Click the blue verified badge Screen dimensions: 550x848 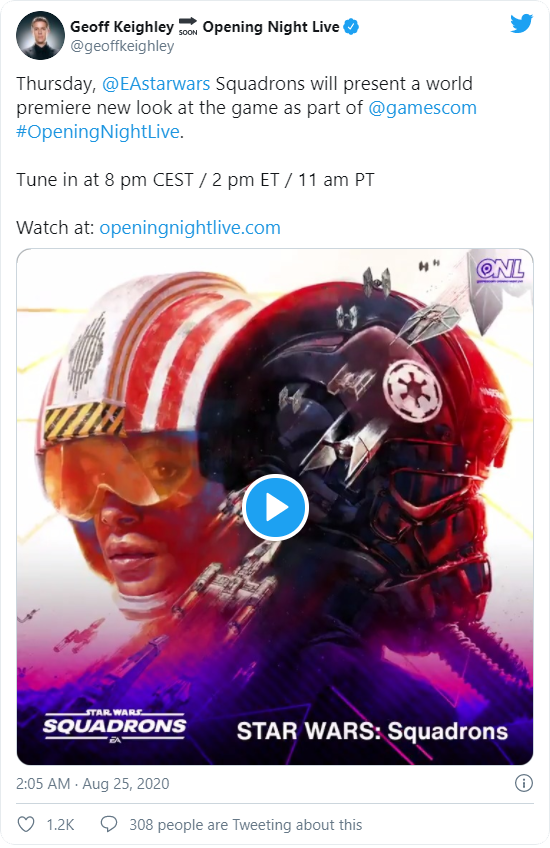(351, 26)
